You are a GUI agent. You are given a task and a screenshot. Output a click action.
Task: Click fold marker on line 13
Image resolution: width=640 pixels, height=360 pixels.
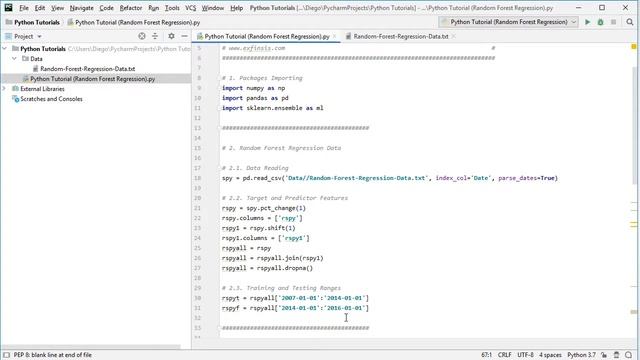pos(219,128)
